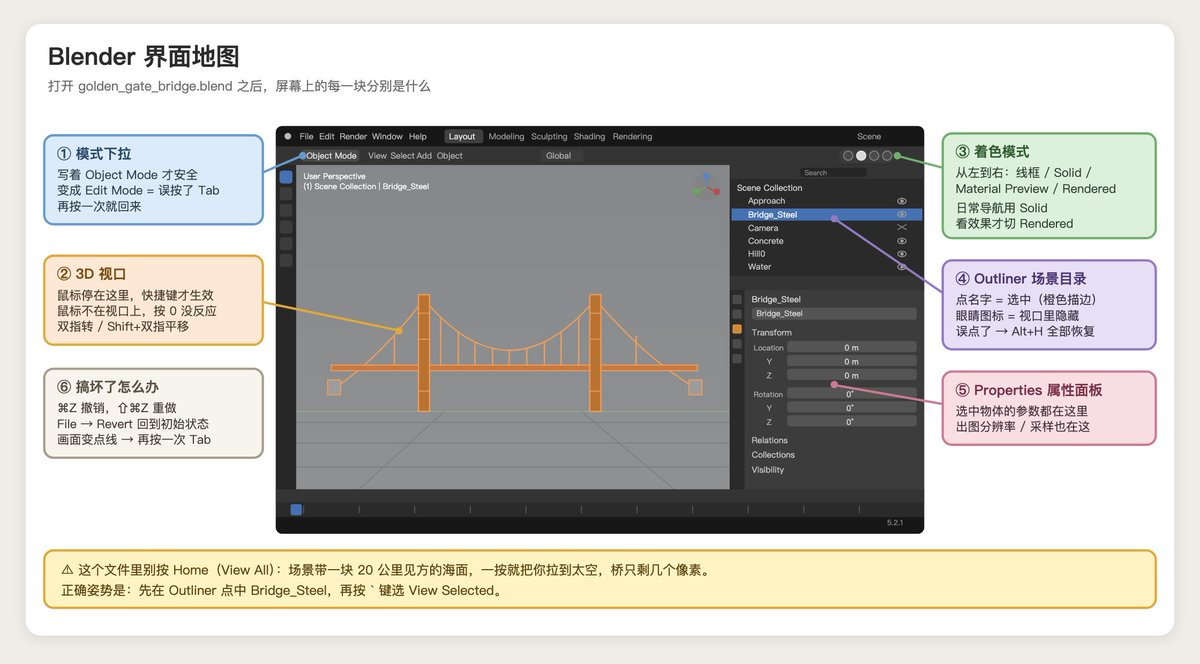This screenshot has height=664, width=1200.
Task: Hide Hill0 with its eye icon
Action: [902, 254]
